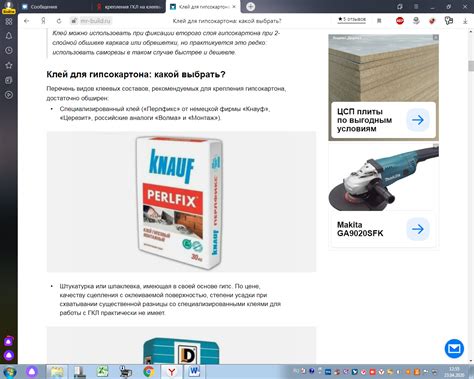Open the Alice icon in the taskbar
The image size is (474, 379).
pyautogui.click(x=32, y=372)
